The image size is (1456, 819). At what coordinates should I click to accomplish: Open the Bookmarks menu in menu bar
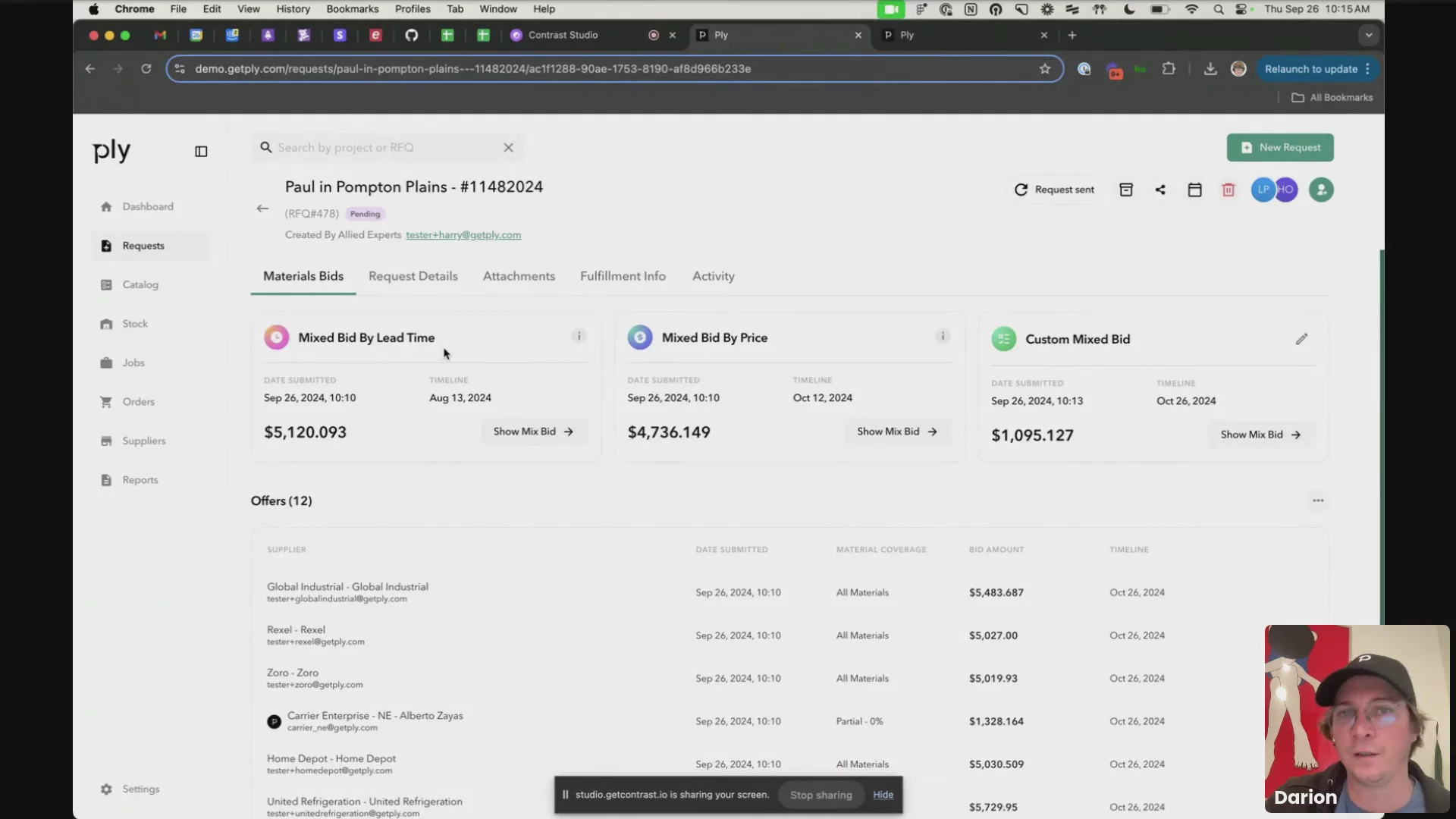pyautogui.click(x=353, y=9)
